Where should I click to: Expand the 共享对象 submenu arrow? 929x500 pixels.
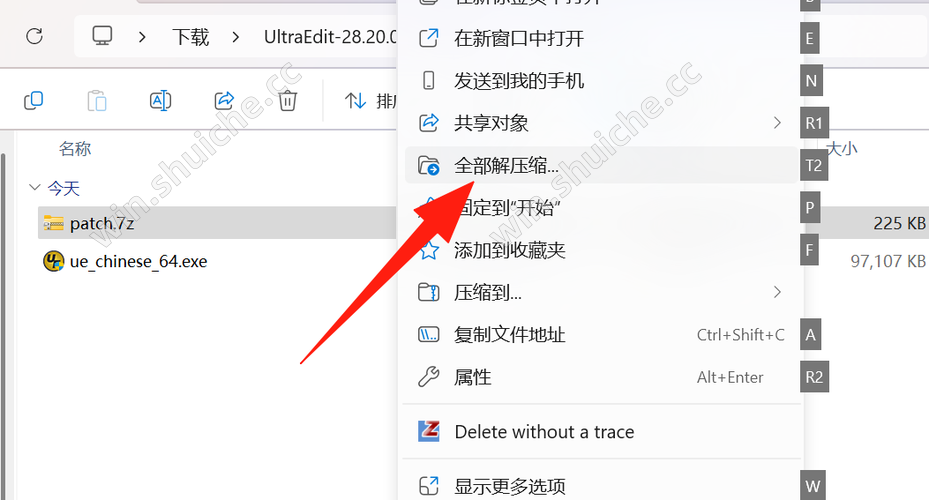pos(777,123)
